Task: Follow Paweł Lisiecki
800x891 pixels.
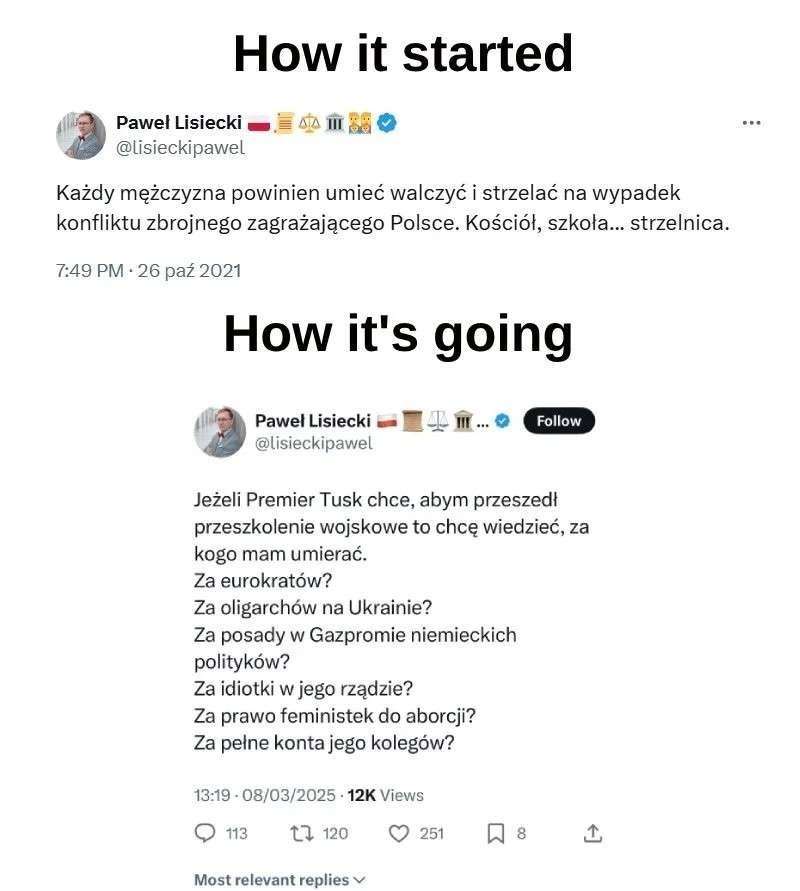Action: click(558, 420)
